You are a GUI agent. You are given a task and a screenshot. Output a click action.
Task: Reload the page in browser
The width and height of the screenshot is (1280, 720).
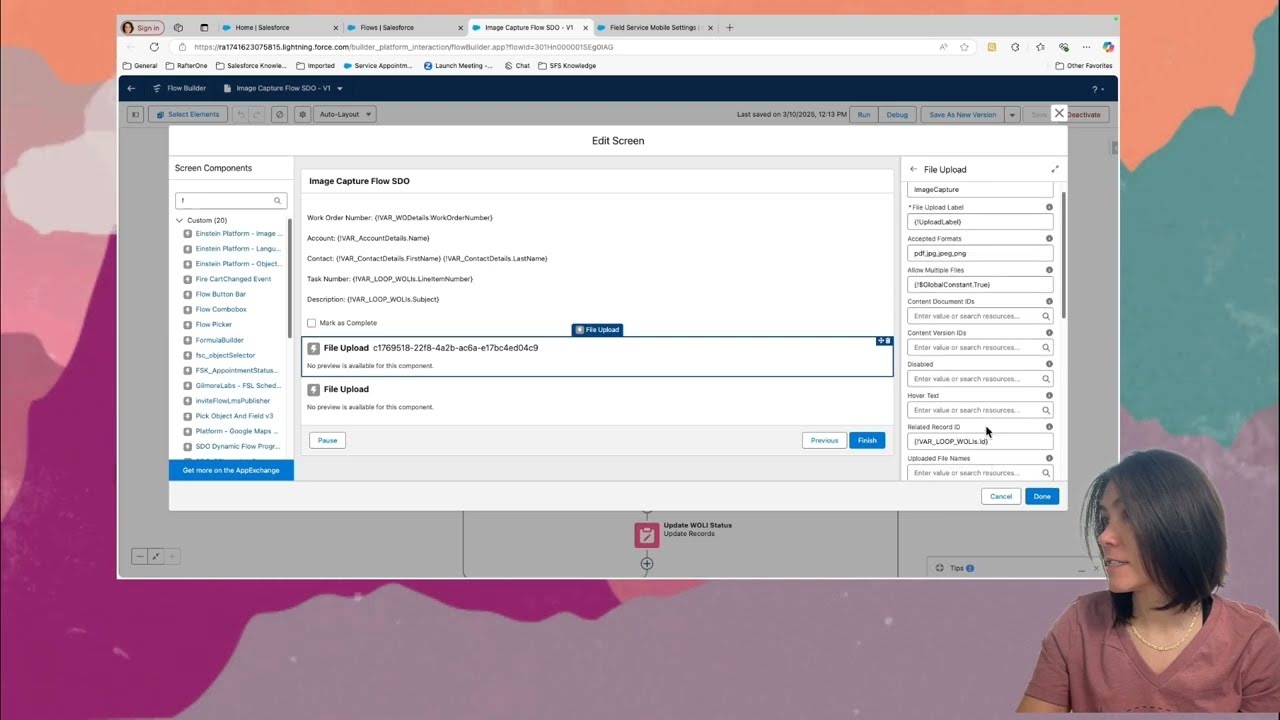[x=154, y=47]
